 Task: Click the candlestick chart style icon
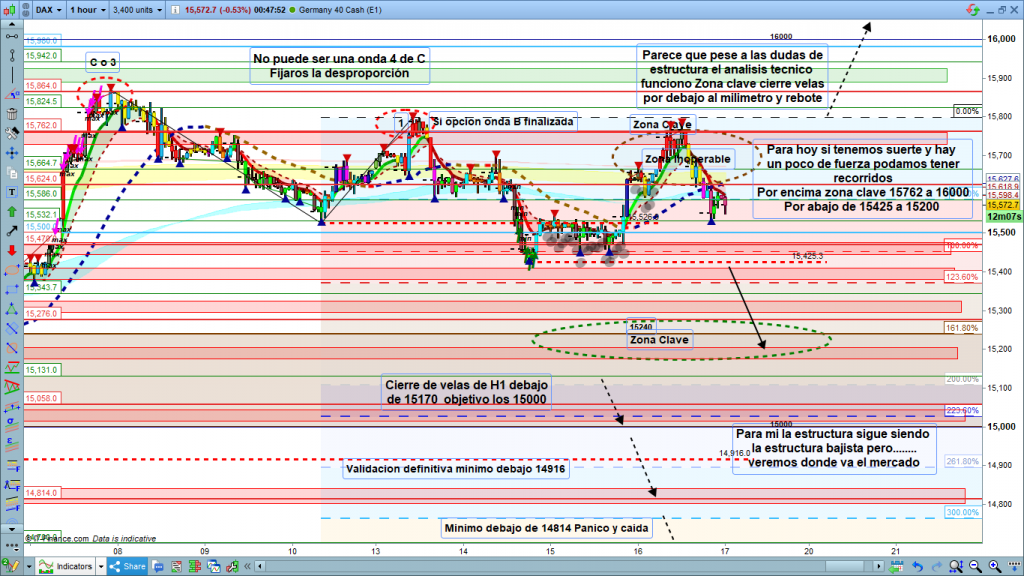pyautogui.click(x=10, y=9)
